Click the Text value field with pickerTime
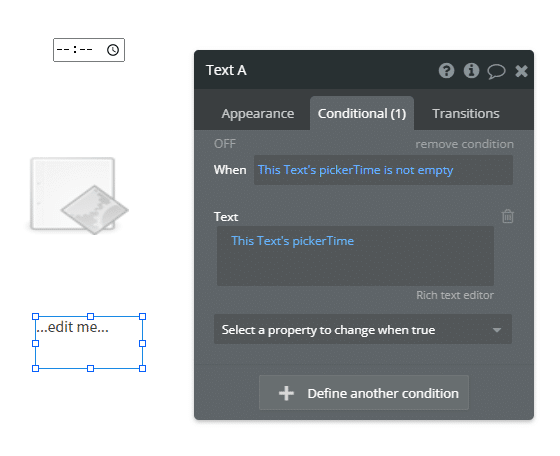 [x=355, y=256]
